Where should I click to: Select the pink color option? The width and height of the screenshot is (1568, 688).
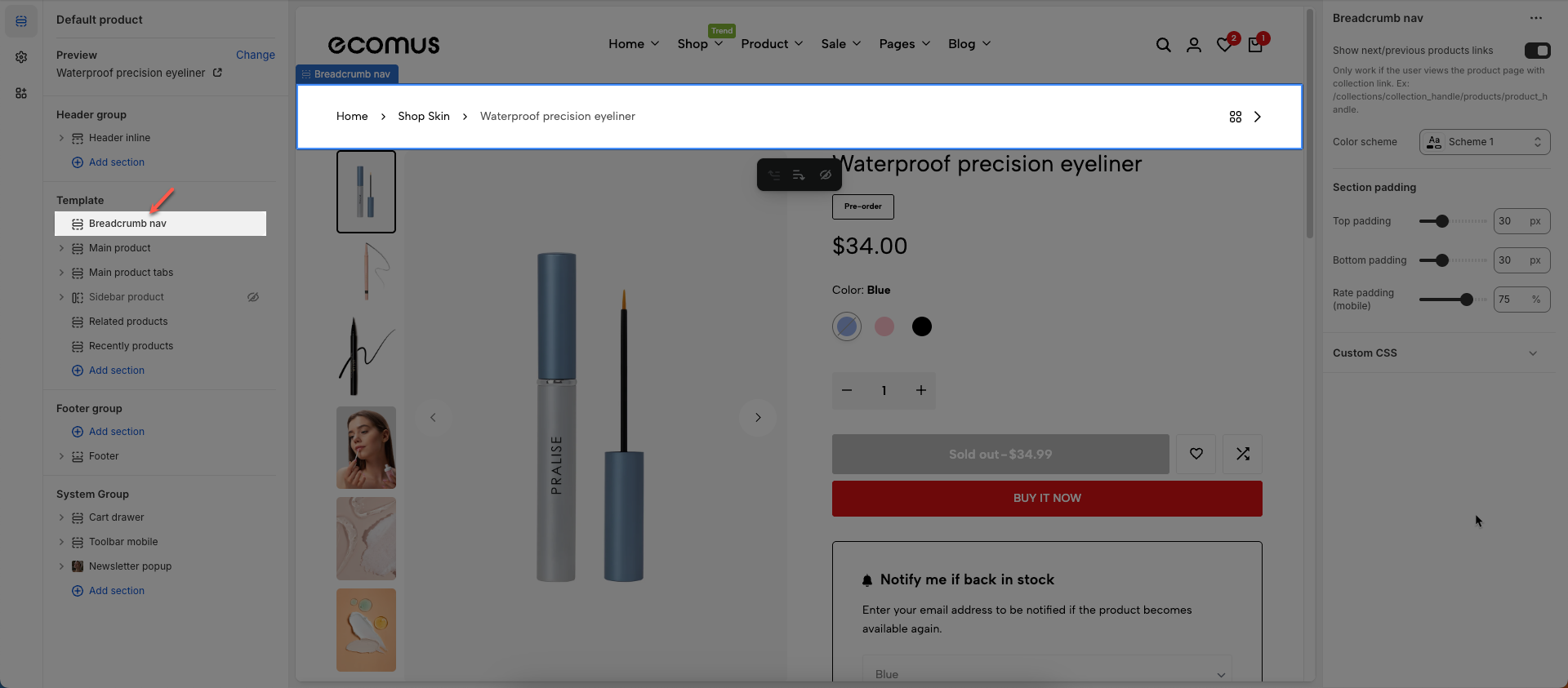coord(884,326)
